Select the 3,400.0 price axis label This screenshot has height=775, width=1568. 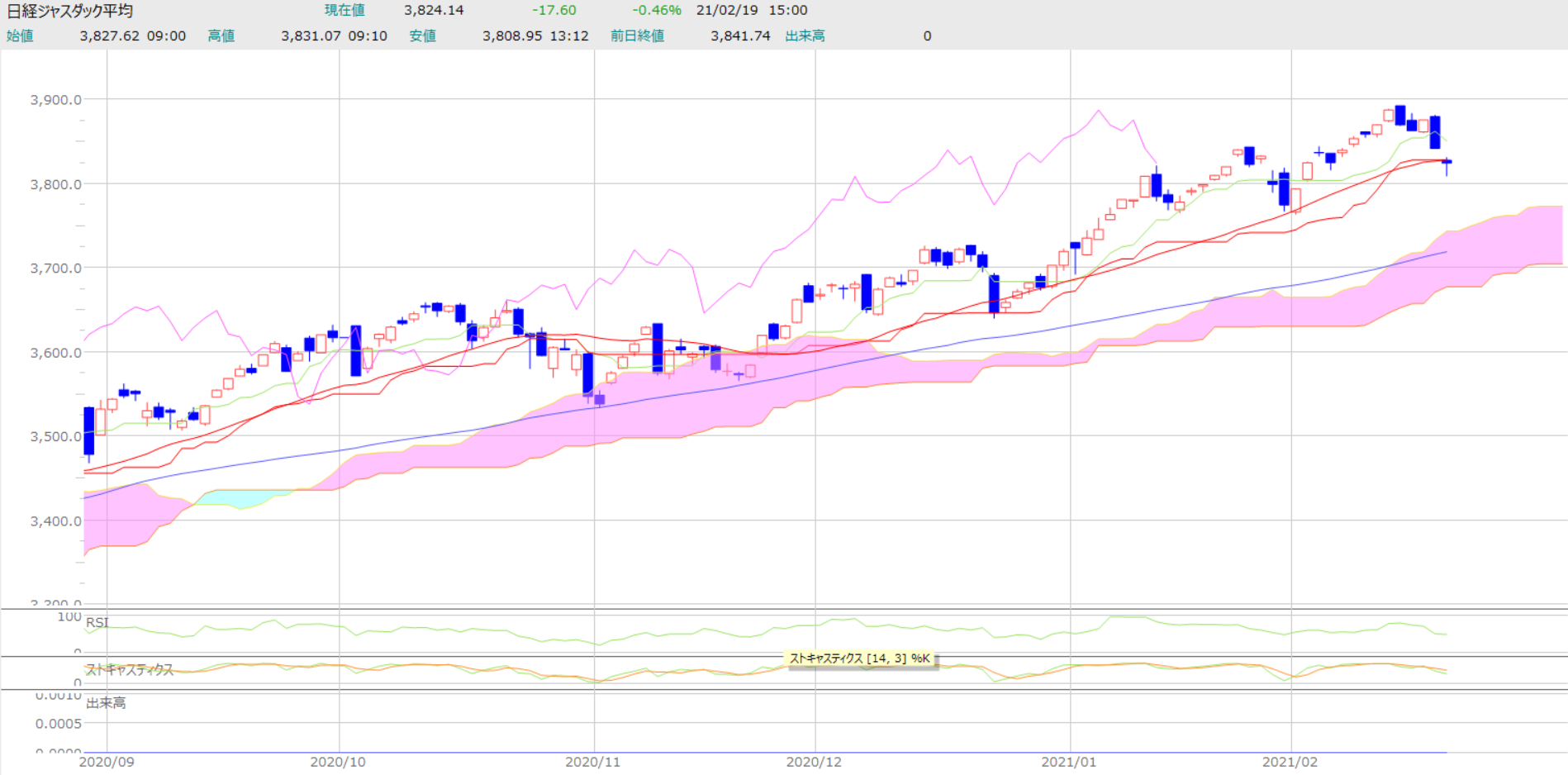pyautogui.click(x=55, y=521)
